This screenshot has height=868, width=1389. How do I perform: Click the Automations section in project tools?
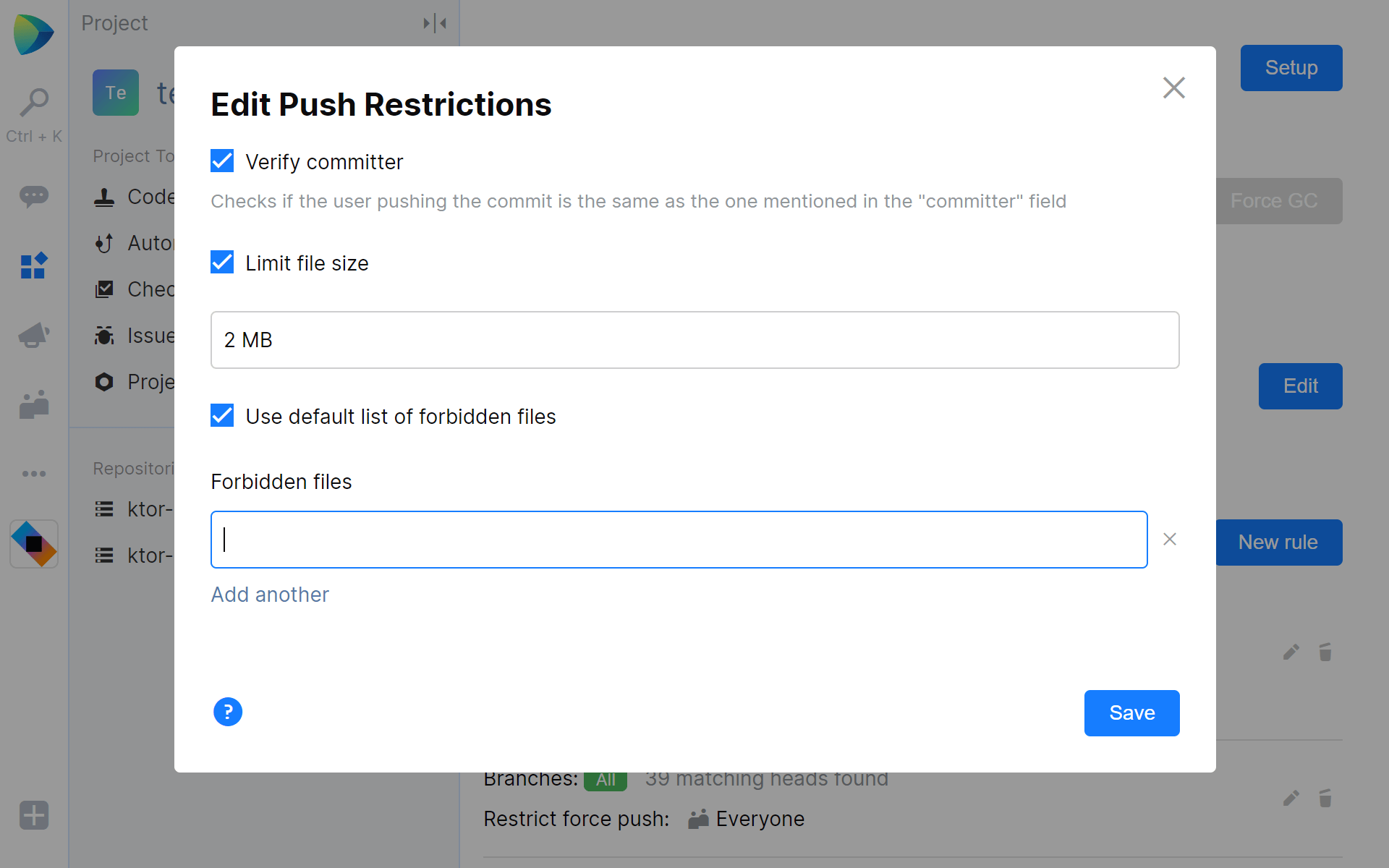coord(152,242)
